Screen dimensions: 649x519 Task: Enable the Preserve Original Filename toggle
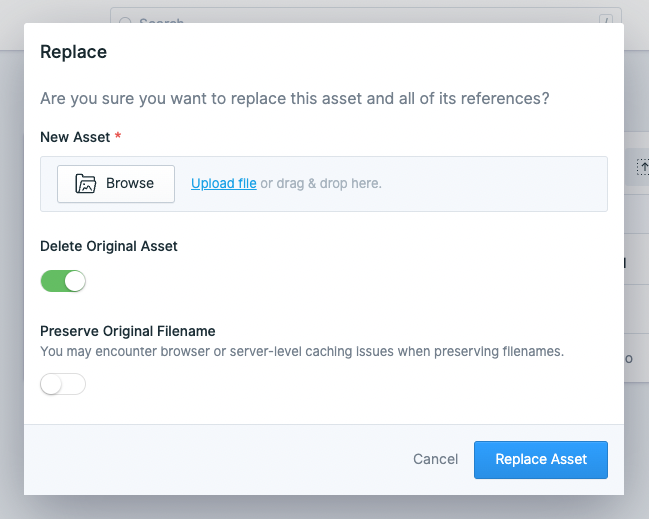(63, 384)
